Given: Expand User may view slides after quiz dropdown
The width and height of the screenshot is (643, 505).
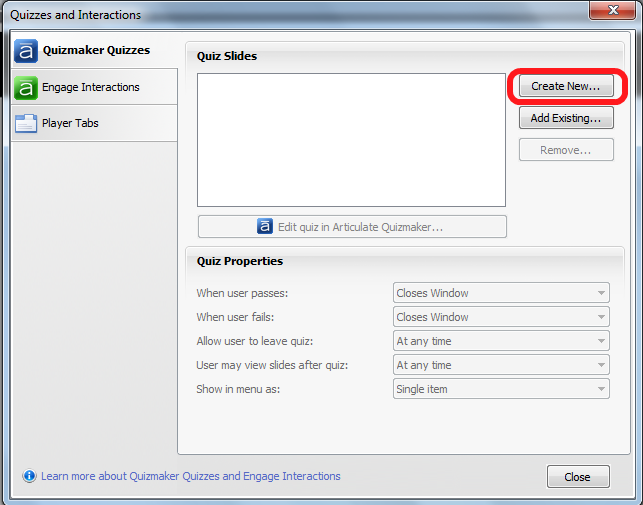Looking at the screenshot, I should click(501, 365).
